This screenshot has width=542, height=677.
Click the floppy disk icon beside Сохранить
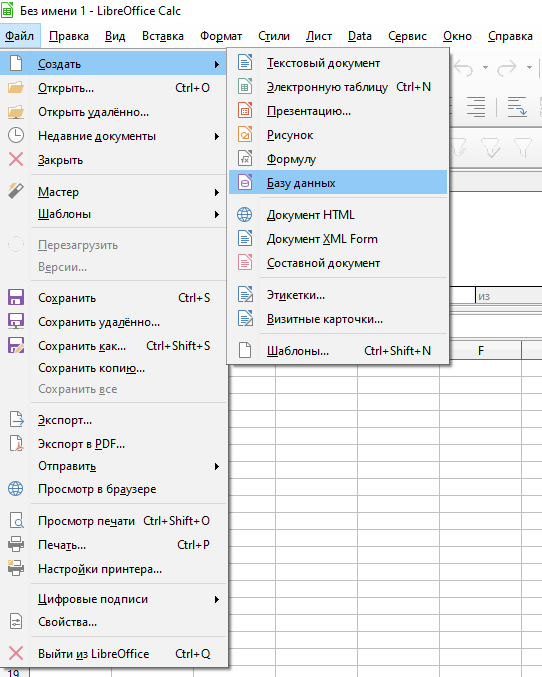(x=16, y=297)
